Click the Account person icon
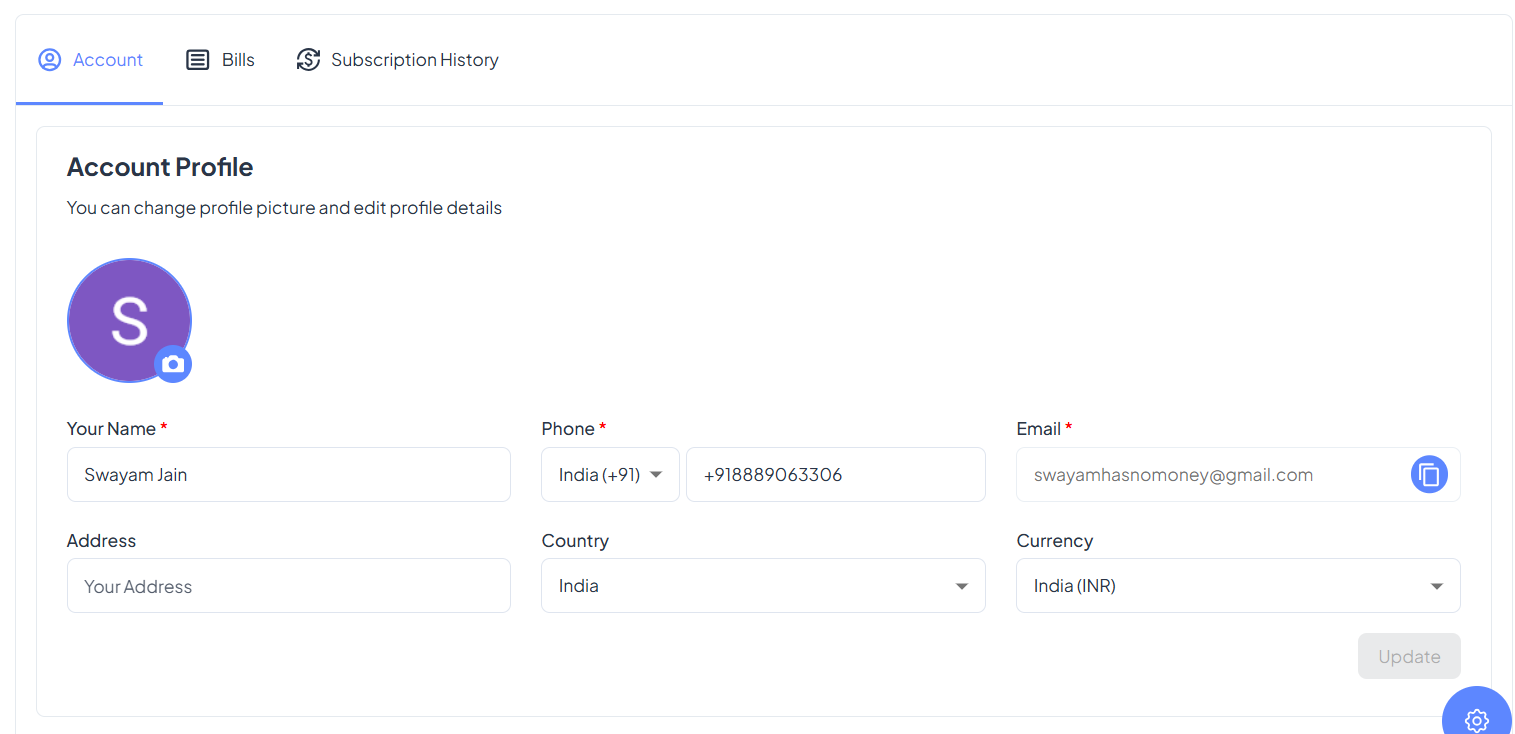 click(x=49, y=60)
